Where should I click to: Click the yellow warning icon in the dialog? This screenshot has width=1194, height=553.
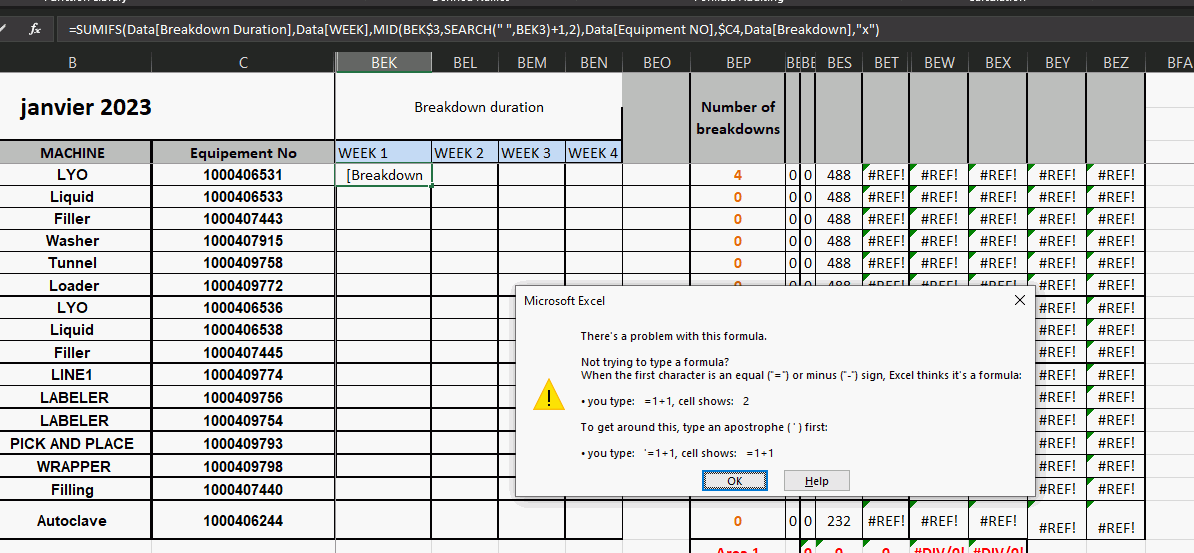tap(549, 394)
